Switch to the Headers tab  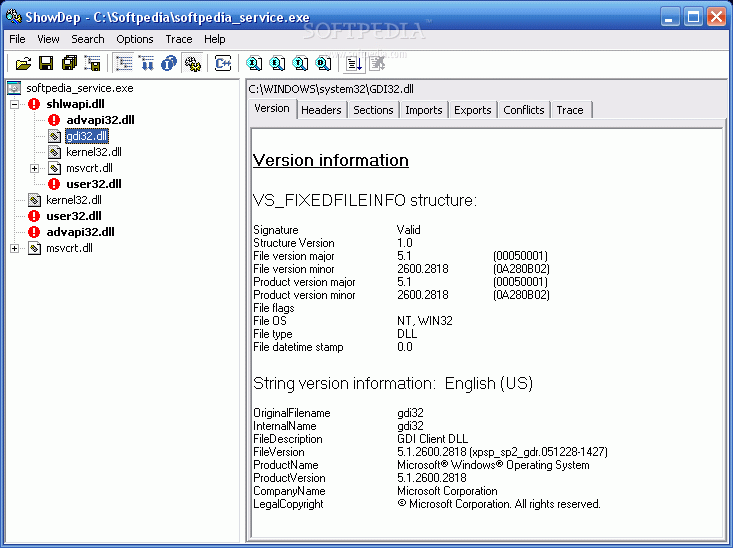click(321, 110)
